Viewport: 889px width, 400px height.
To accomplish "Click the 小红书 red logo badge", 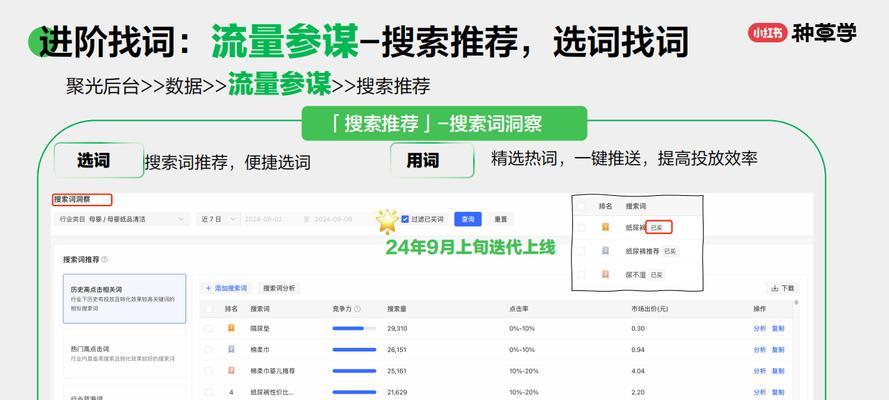I will (x=768, y=33).
